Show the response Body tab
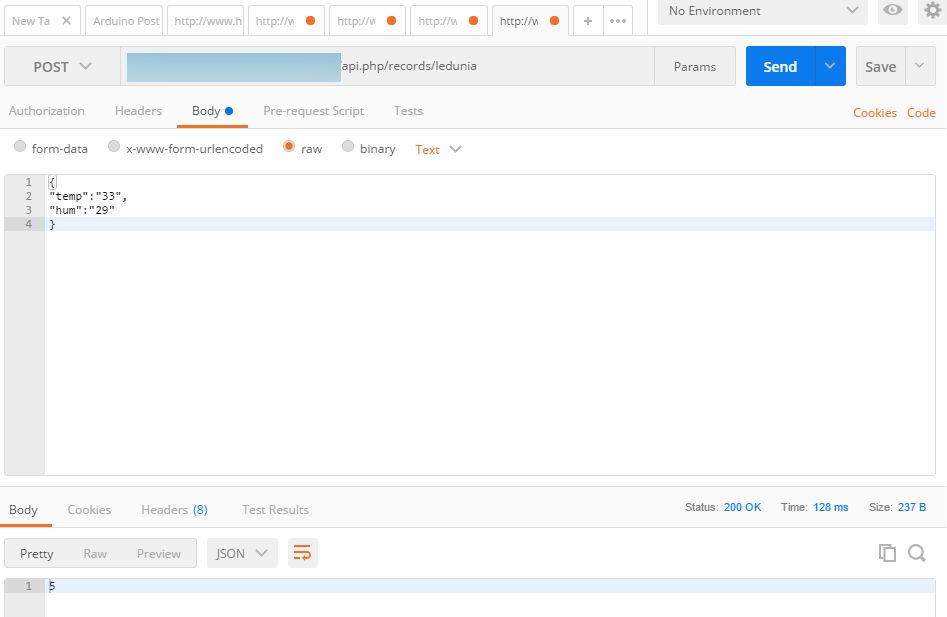 (23, 510)
